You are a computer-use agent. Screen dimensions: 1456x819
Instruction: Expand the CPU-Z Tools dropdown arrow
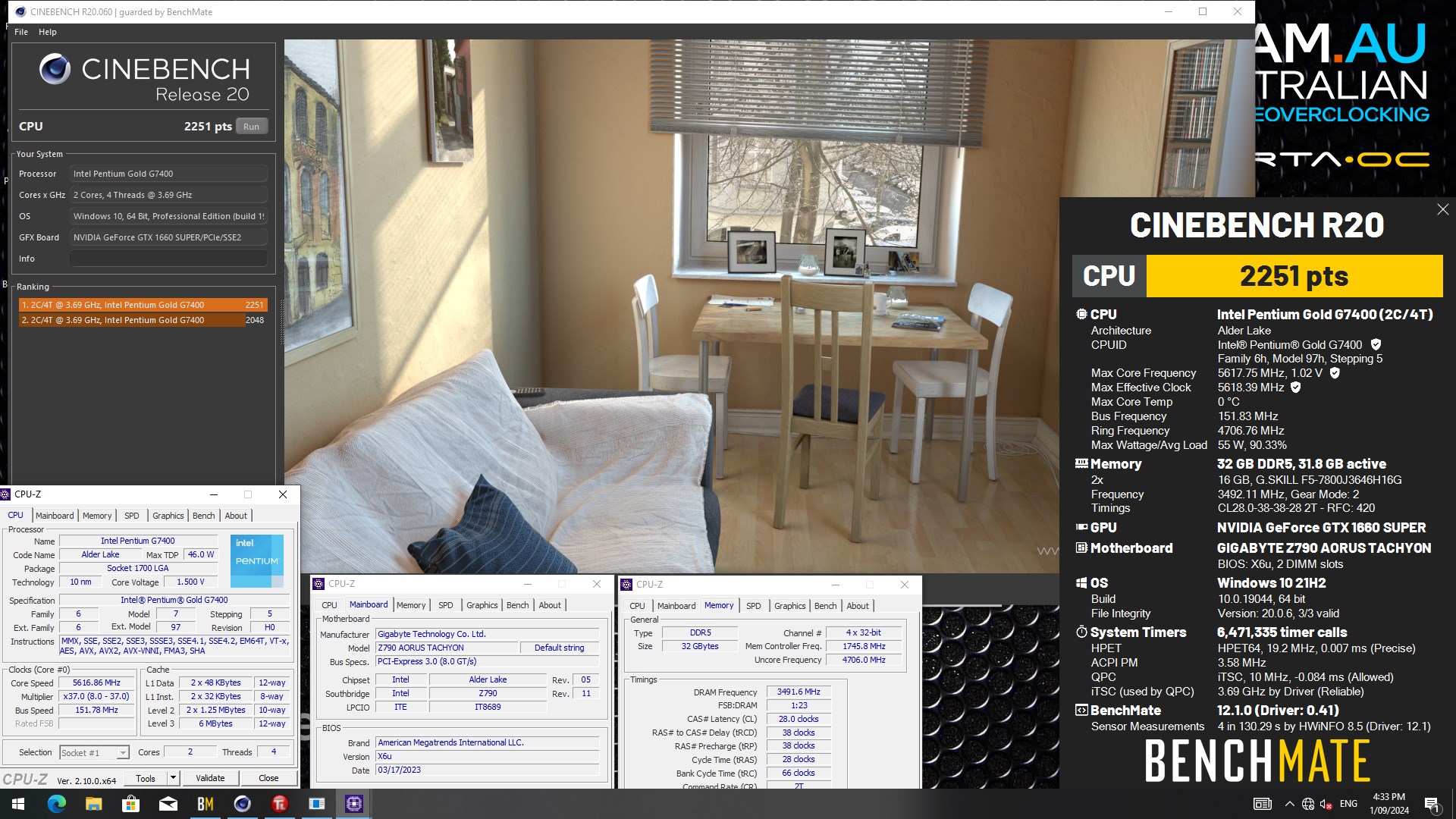coord(173,777)
